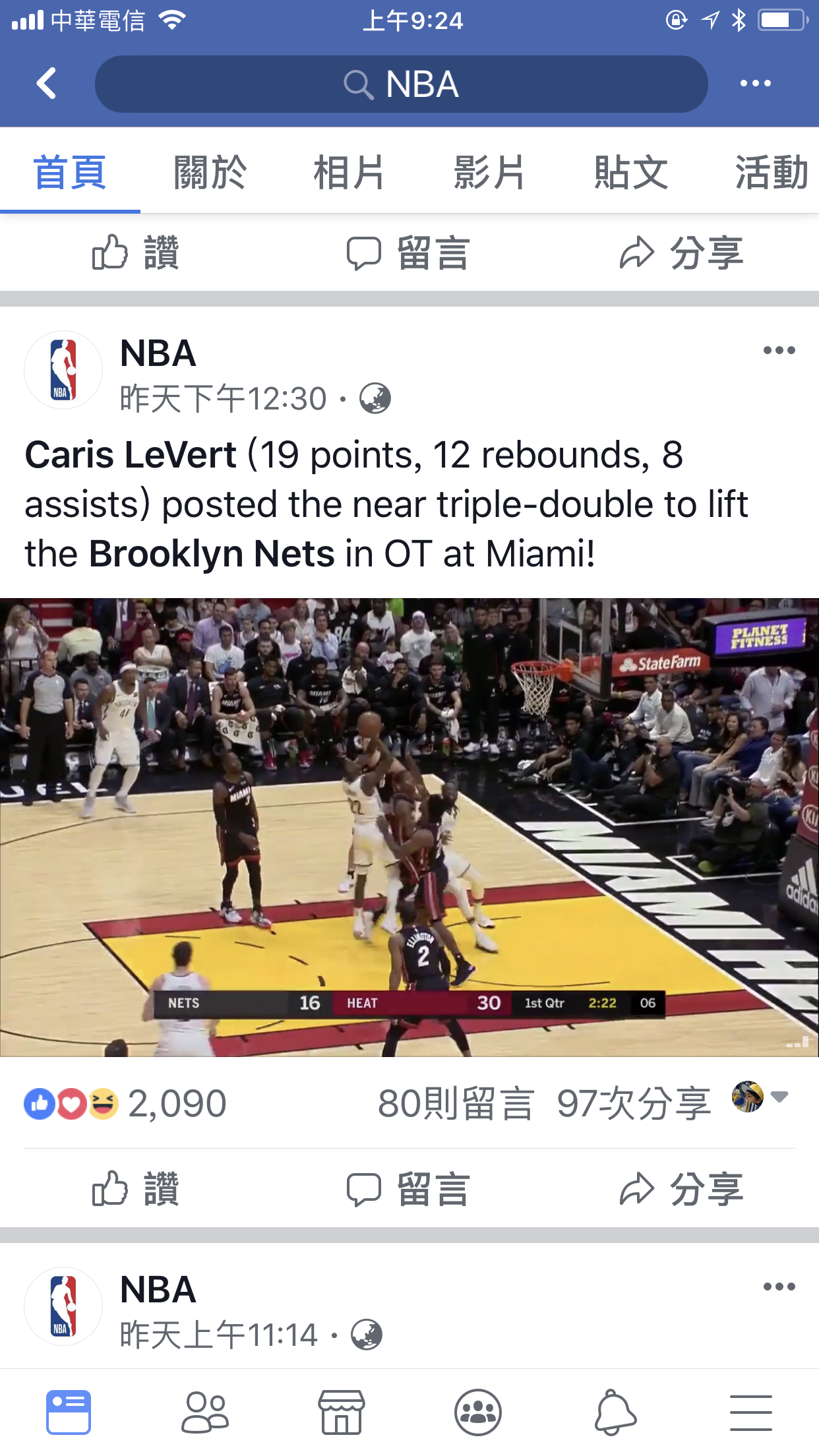Open the Friends icon in bottom bar

click(205, 1412)
